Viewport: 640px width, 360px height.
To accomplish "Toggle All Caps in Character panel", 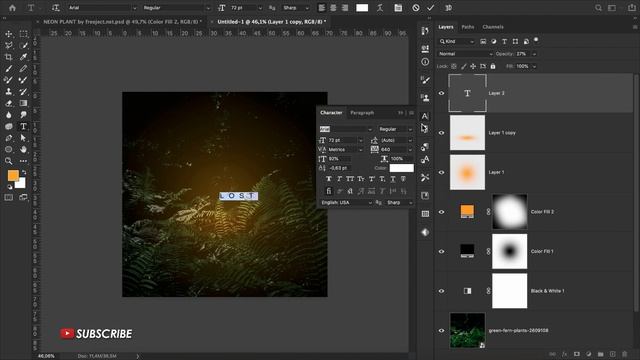I will (350, 179).
